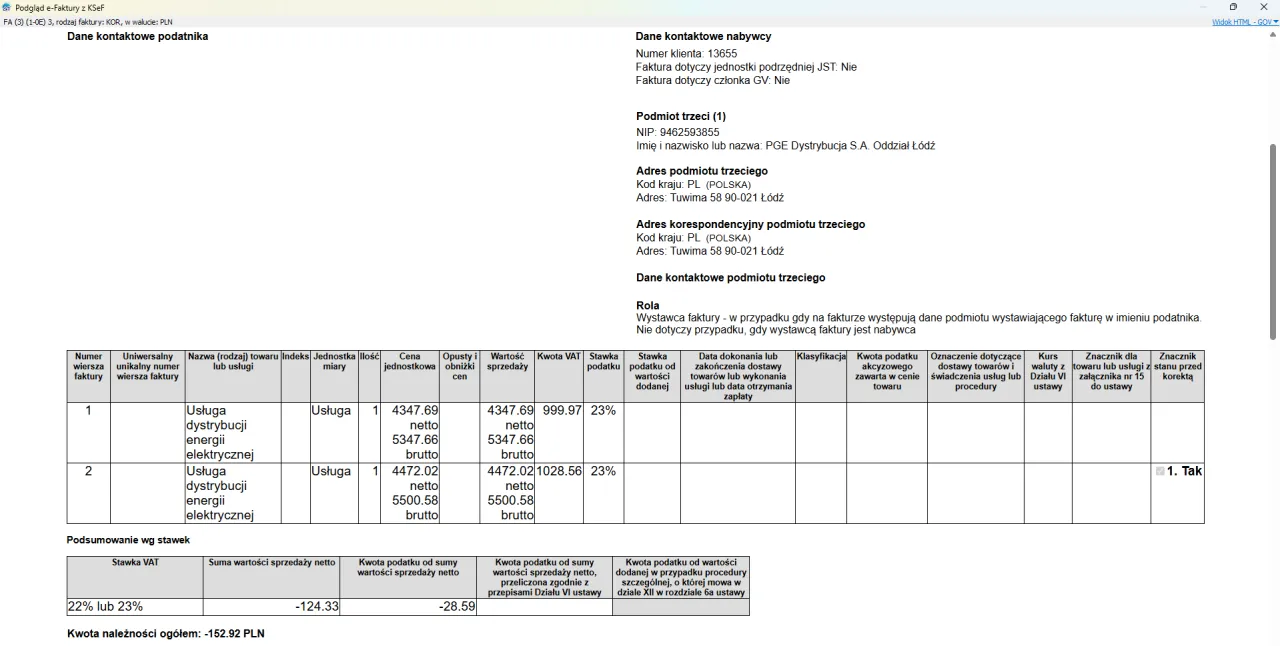This screenshot has width=1280, height=646.
Task: Click the 'Stawka podatku' column header
Action: tap(603, 361)
